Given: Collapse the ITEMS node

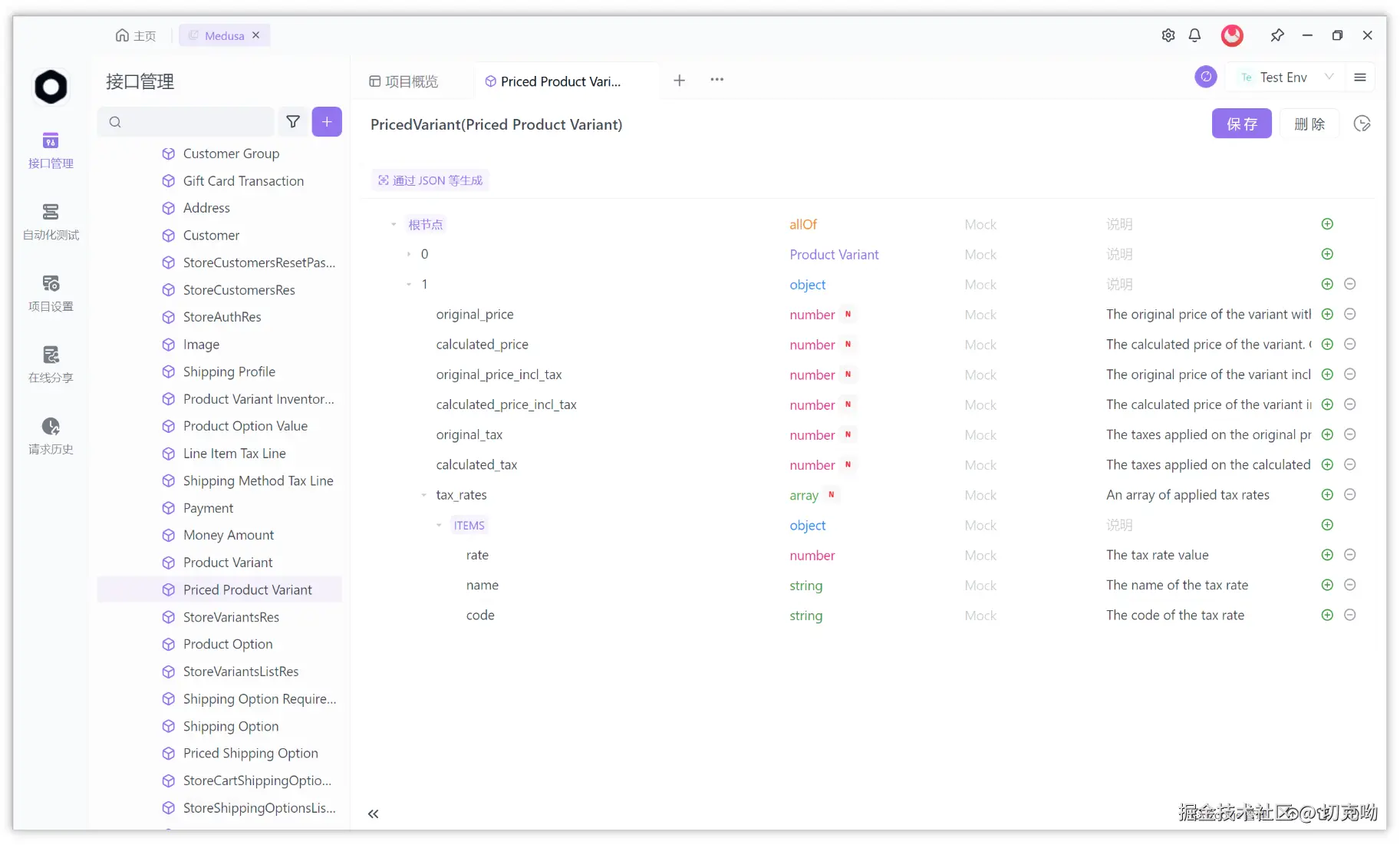Looking at the screenshot, I should [439, 525].
